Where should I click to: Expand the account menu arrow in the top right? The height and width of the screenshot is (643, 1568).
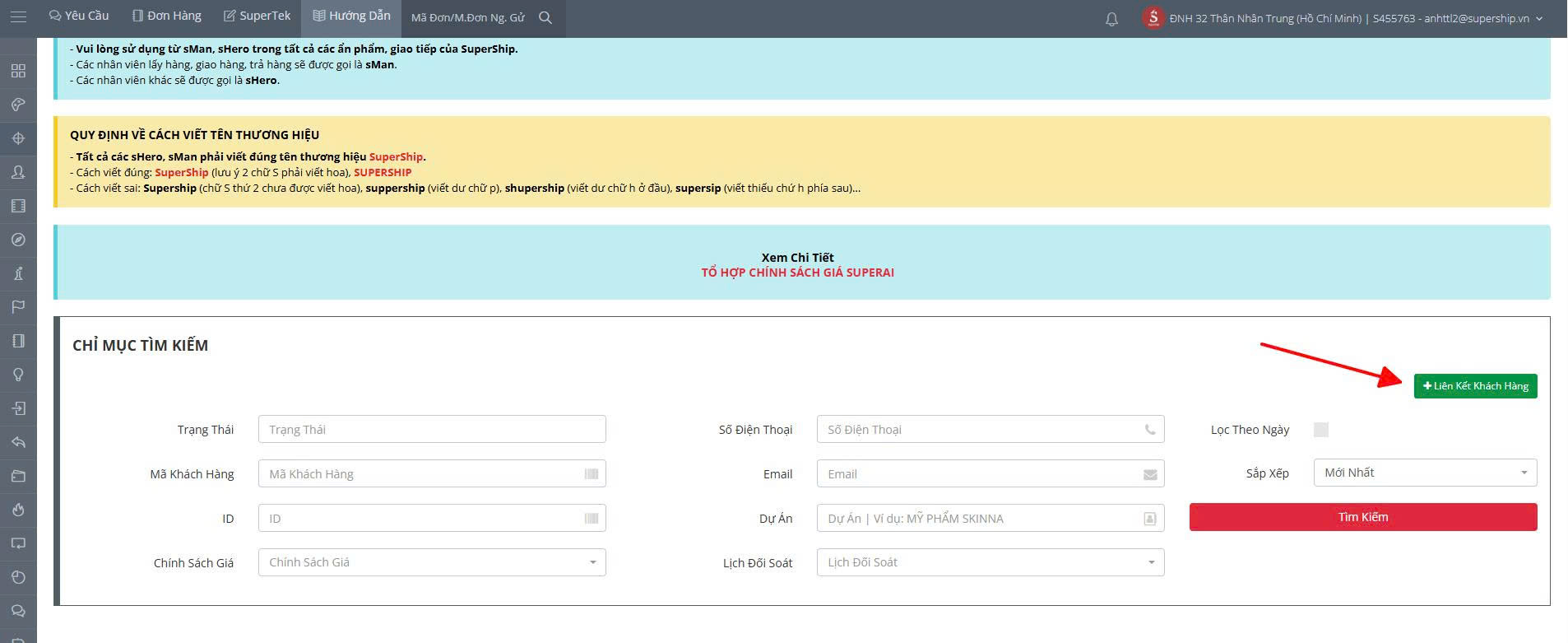(x=1539, y=18)
